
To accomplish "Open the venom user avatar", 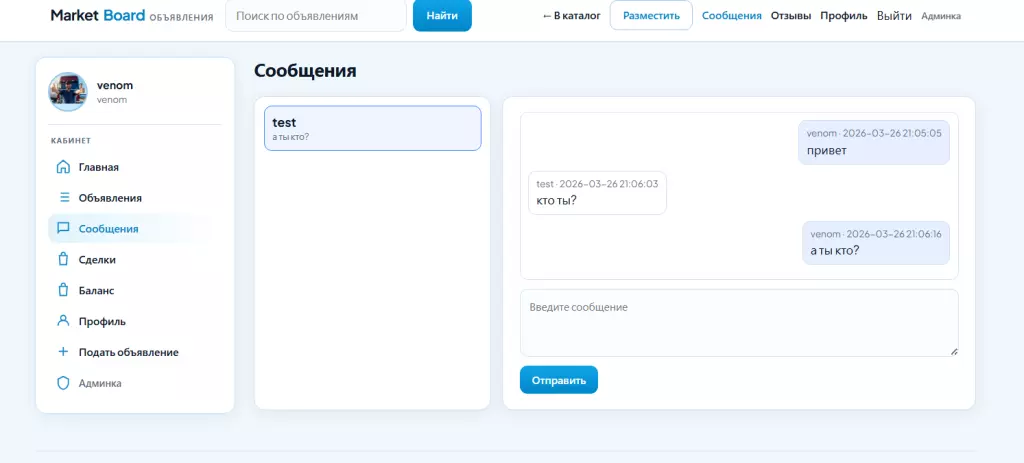I will click(68, 92).
